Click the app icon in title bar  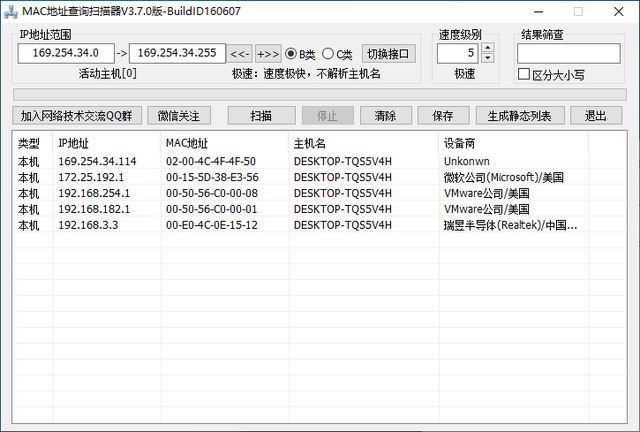tap(11, 12)
